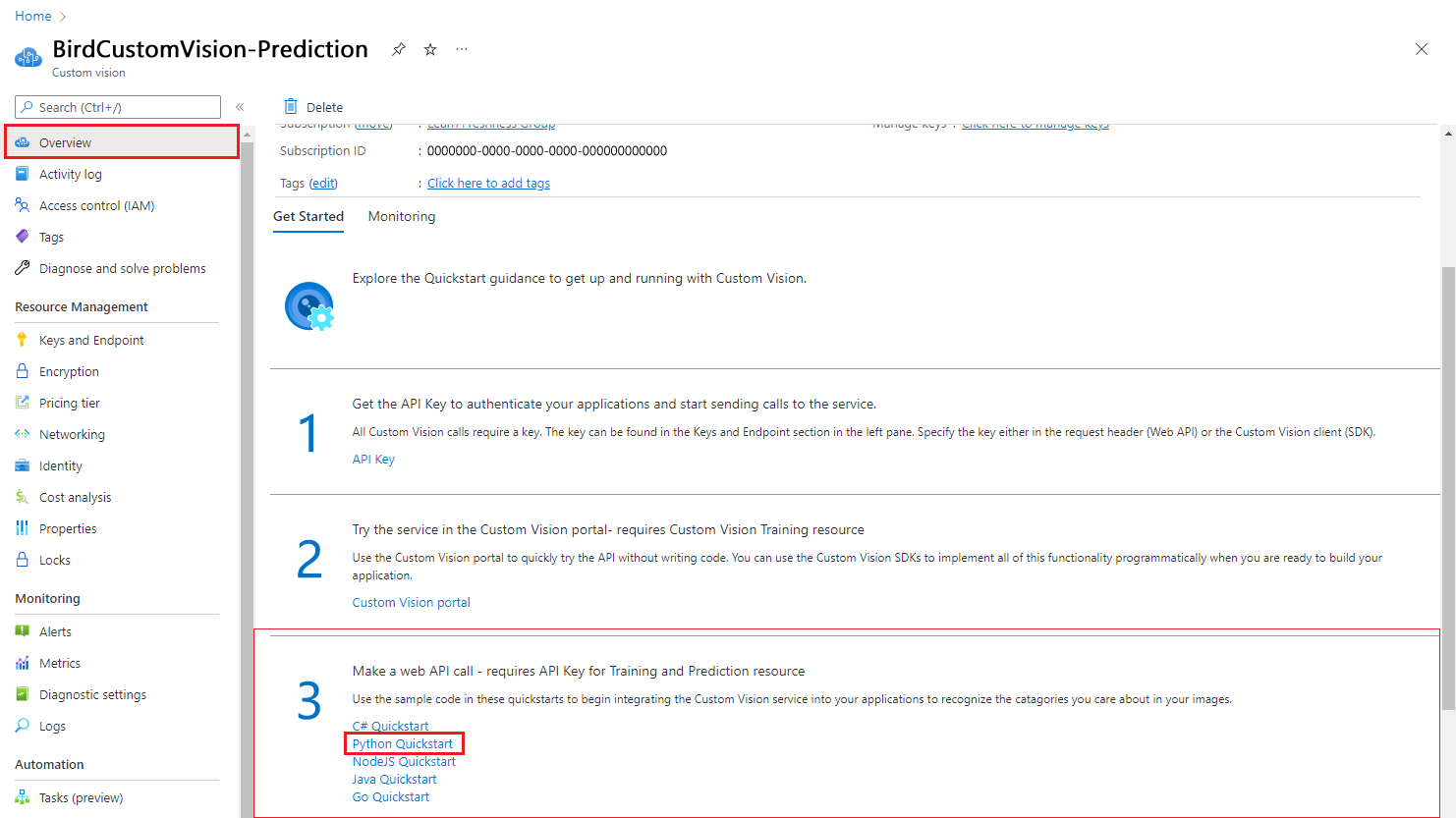Click the Automation section header
The image size is (1456, 818).
[x=49, y=764]
